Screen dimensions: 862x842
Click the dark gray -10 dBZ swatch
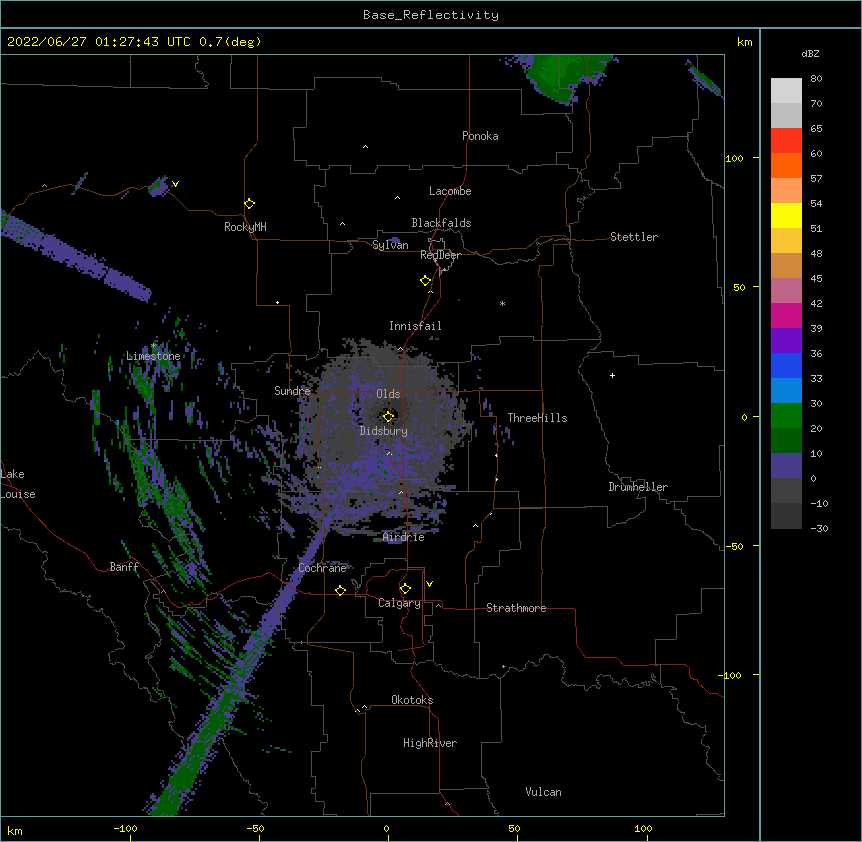pyautogui.click(x=786, y=516)
